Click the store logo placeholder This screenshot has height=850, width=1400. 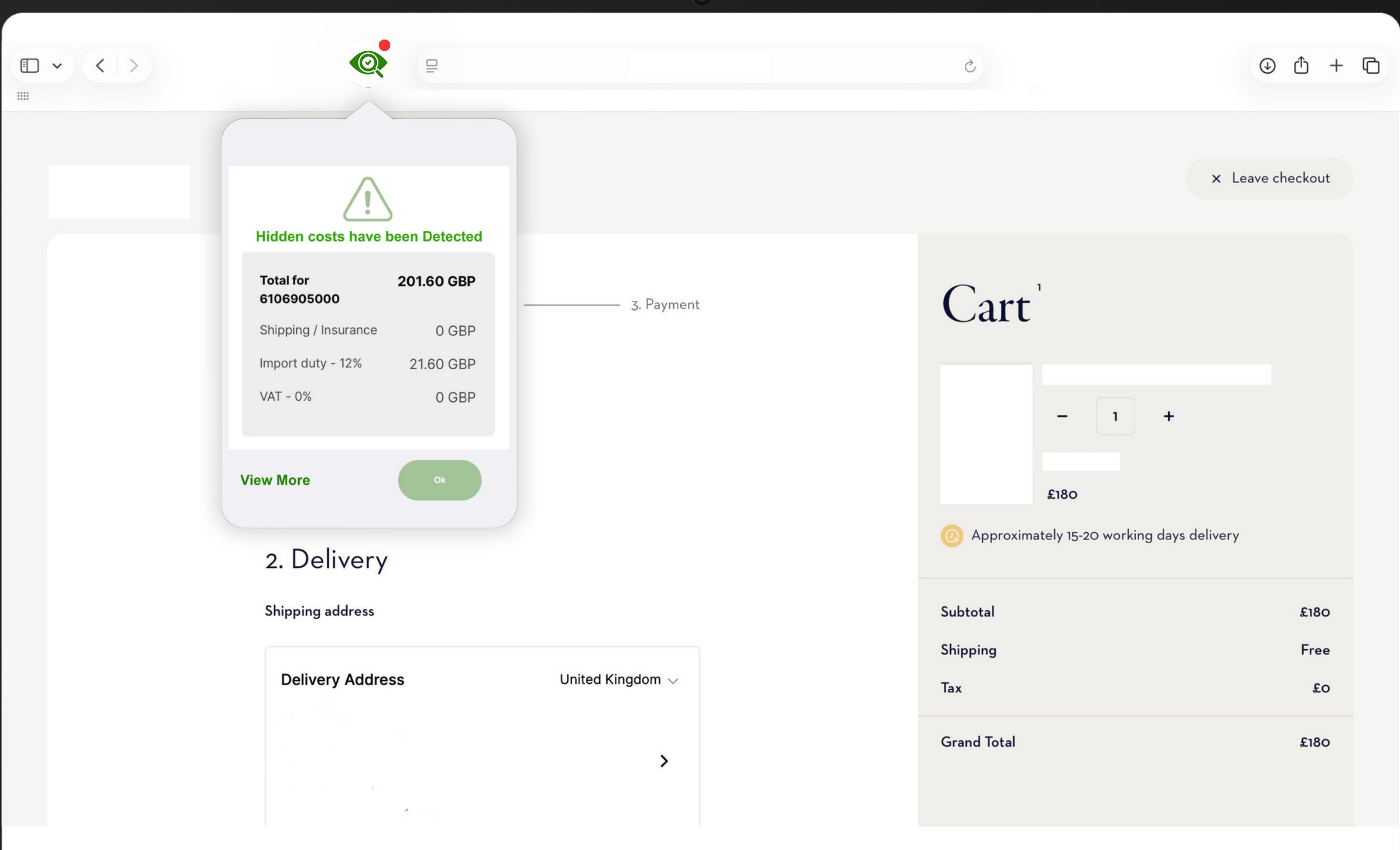119,192
